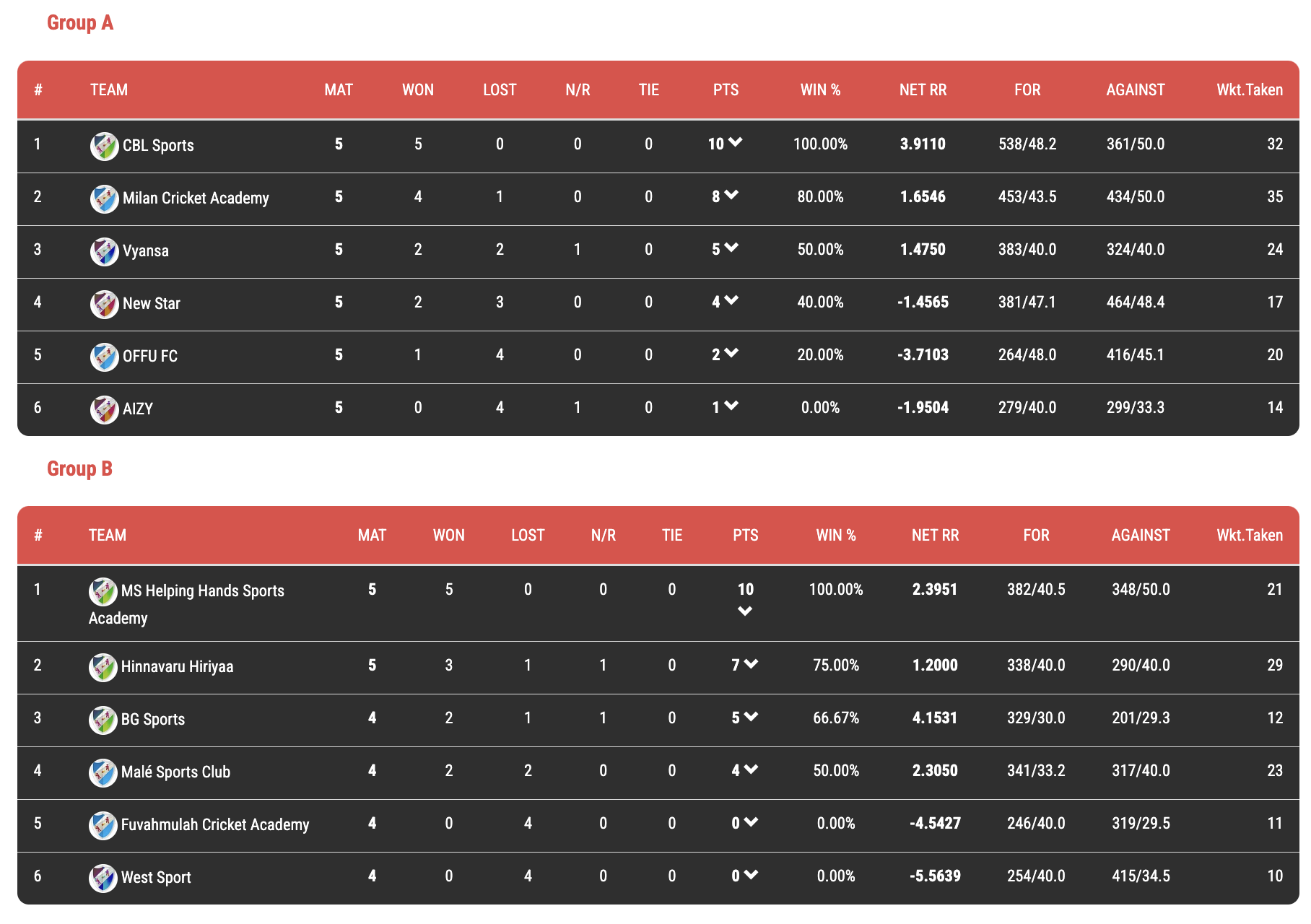Open the Vyansa team logo icon
The image size is (1311, 924).
pos(104,251)
